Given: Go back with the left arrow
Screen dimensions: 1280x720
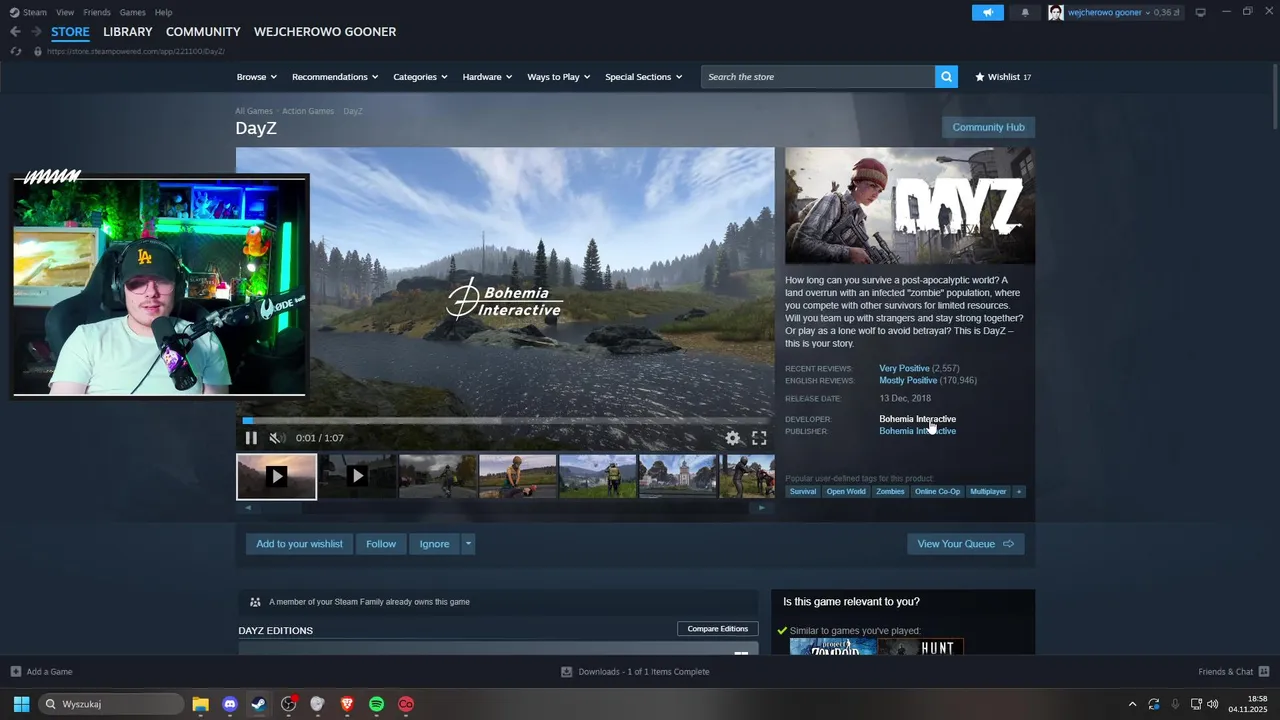Looking at the screenshot, I should pyautogui.click(x=15, y=32).
